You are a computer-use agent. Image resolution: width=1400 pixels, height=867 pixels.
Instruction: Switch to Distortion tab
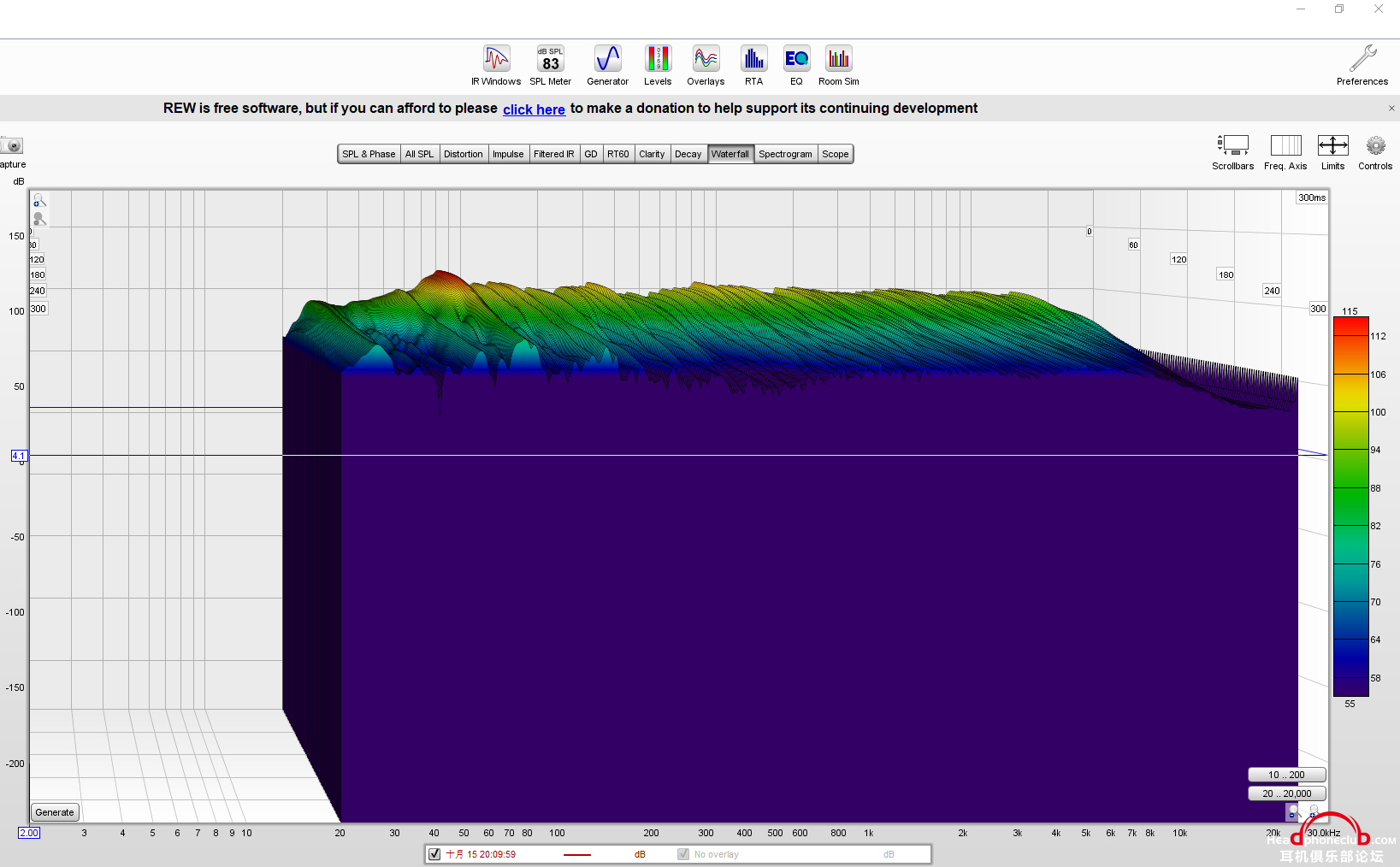[x=464, y=154]
